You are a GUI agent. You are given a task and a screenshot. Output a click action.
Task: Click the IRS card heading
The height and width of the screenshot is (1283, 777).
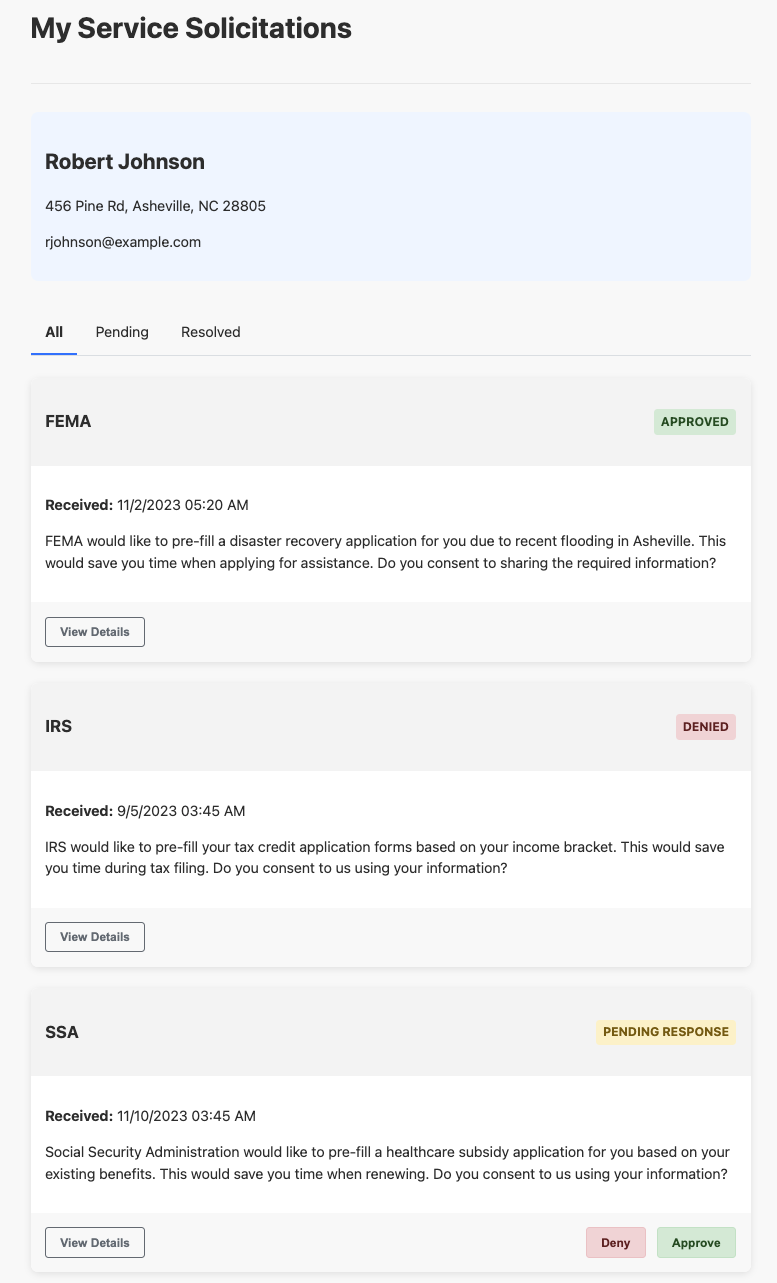pos(59,727)
